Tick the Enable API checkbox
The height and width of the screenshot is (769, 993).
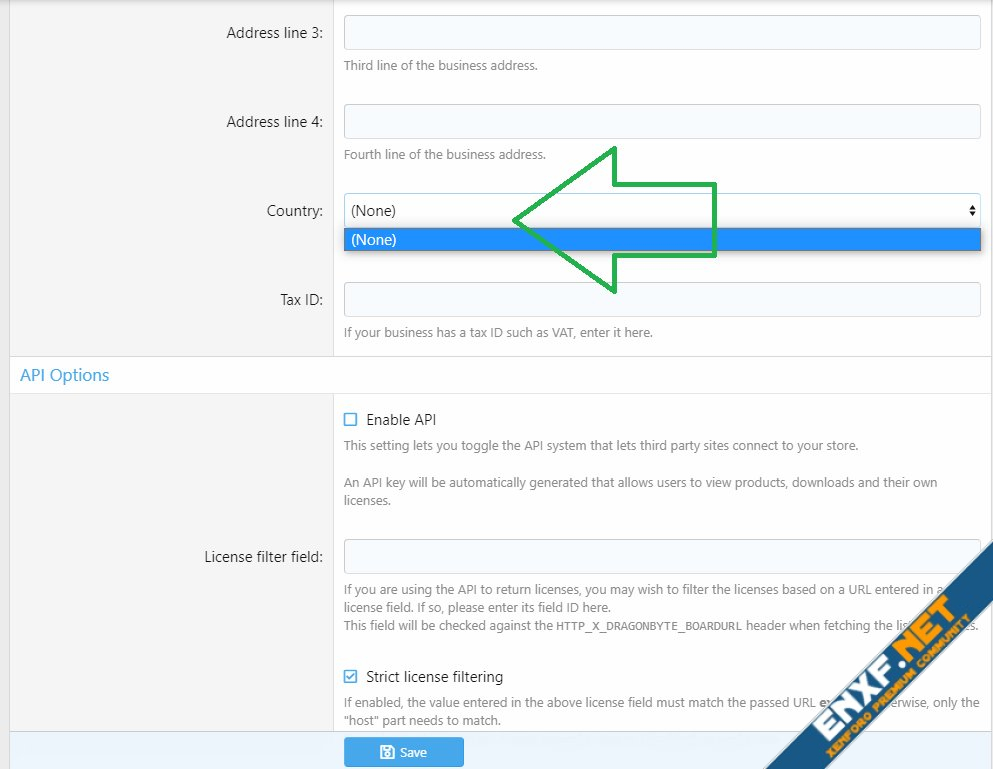pos(350,420)
